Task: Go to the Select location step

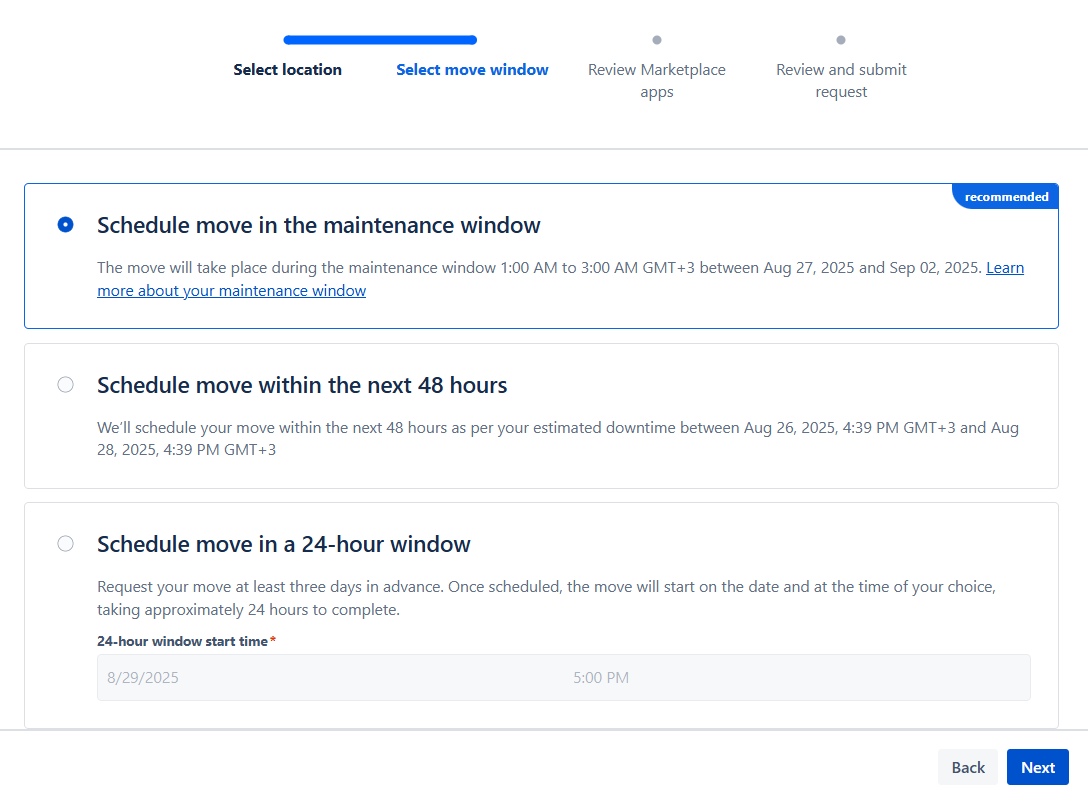Action: [x=287, y=70]
